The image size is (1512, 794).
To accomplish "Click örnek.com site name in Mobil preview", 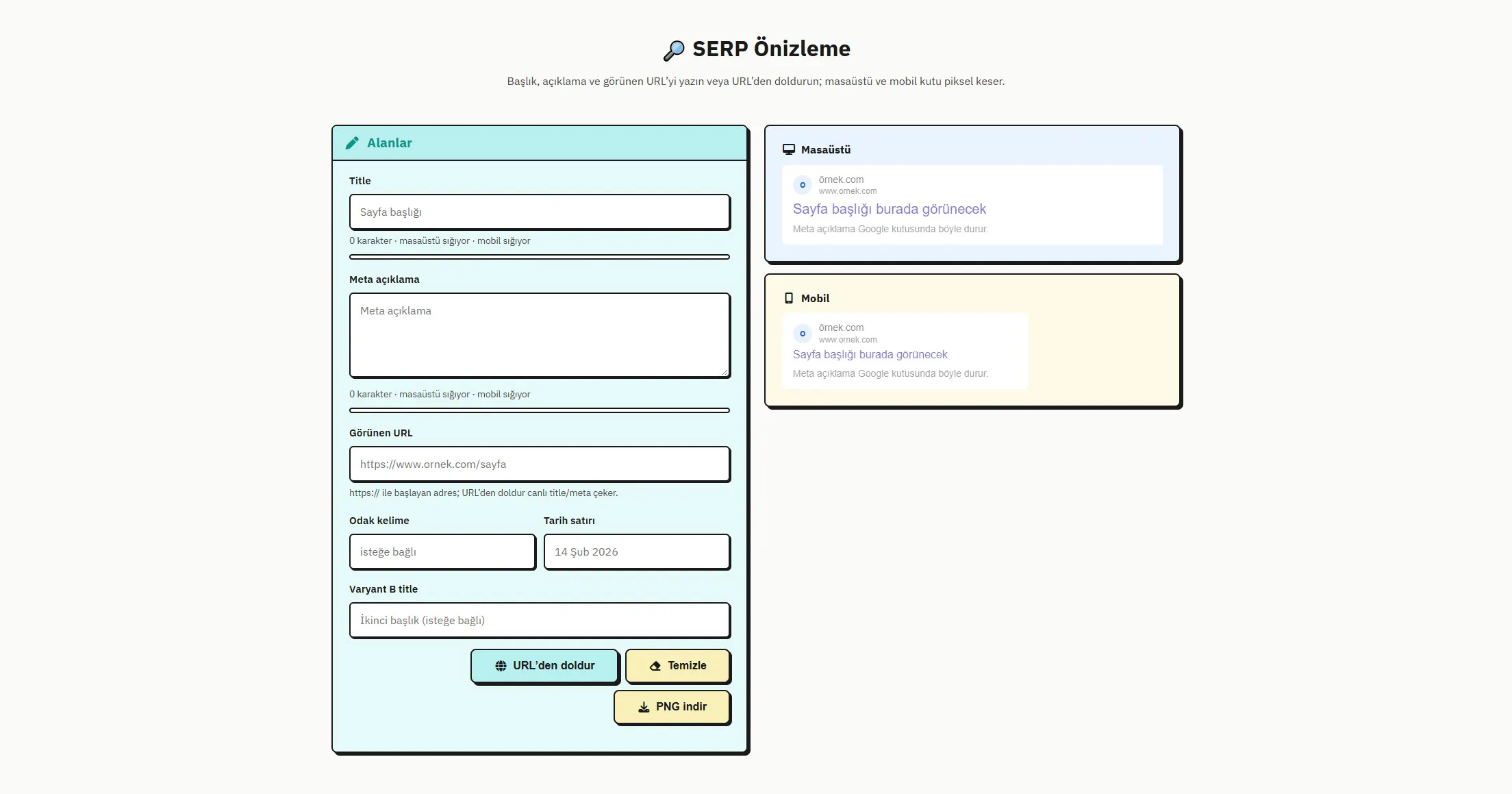I will click(x=841, y=327).
